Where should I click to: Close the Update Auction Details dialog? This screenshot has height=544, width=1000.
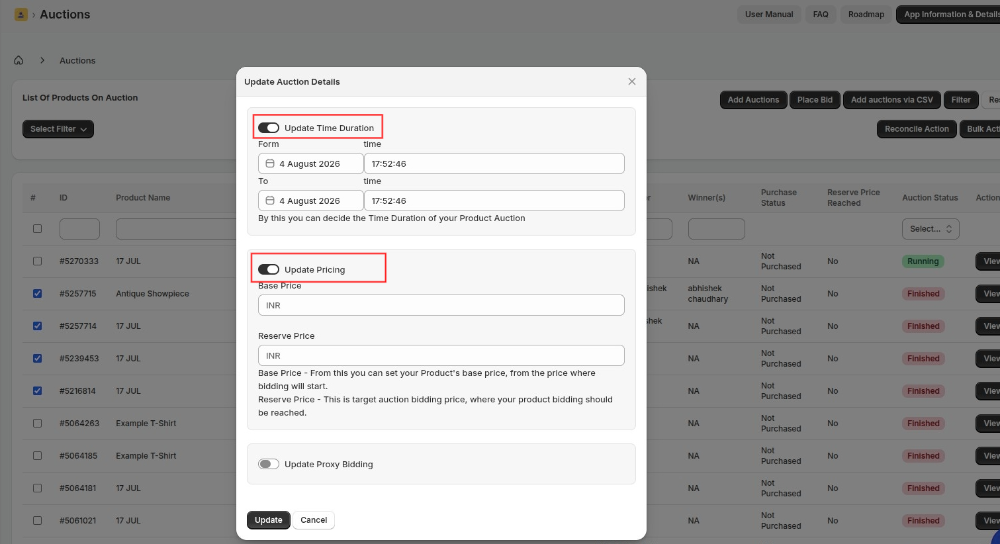pos(631,82)
